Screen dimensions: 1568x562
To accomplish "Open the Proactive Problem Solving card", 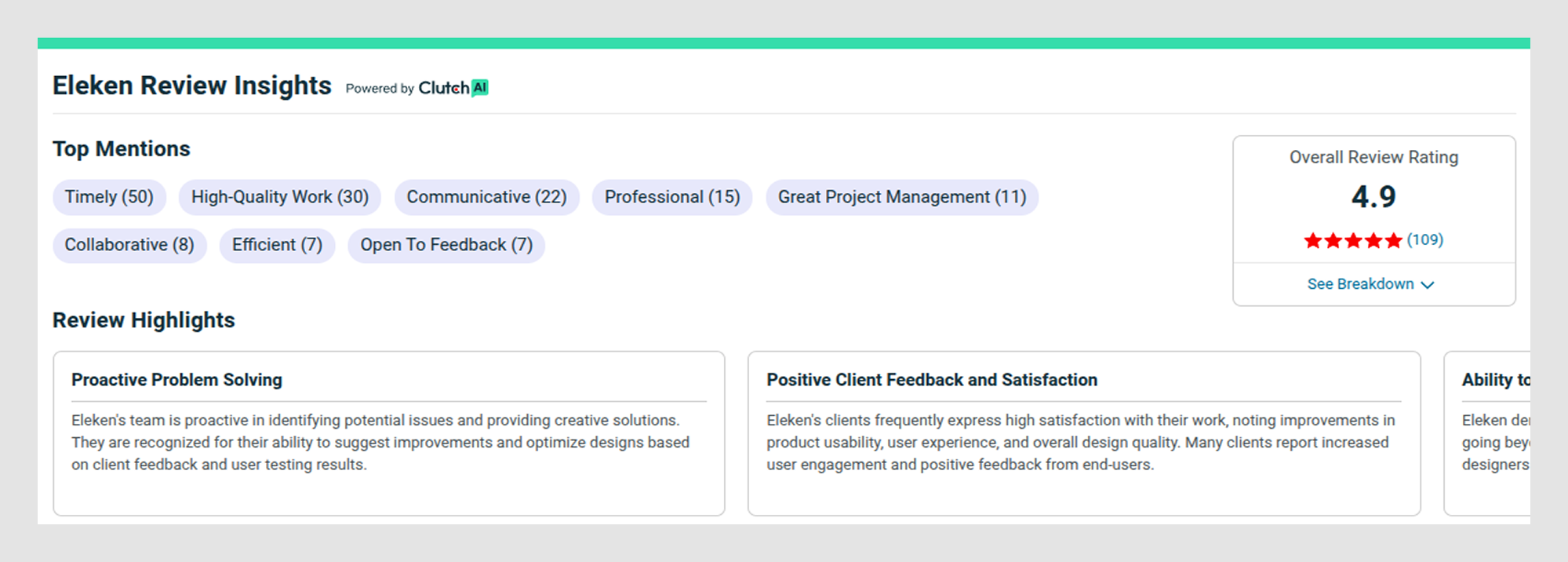I will 389,433.
